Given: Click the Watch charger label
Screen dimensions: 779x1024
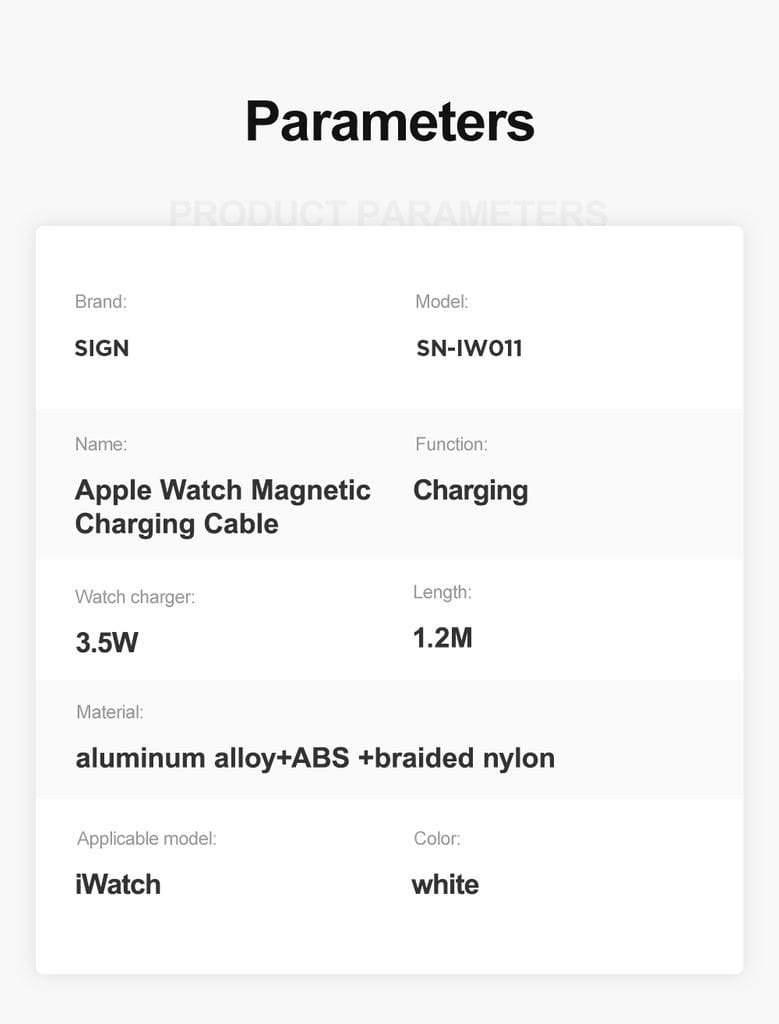Looking at the screenshot, I should tap(135, 597).
